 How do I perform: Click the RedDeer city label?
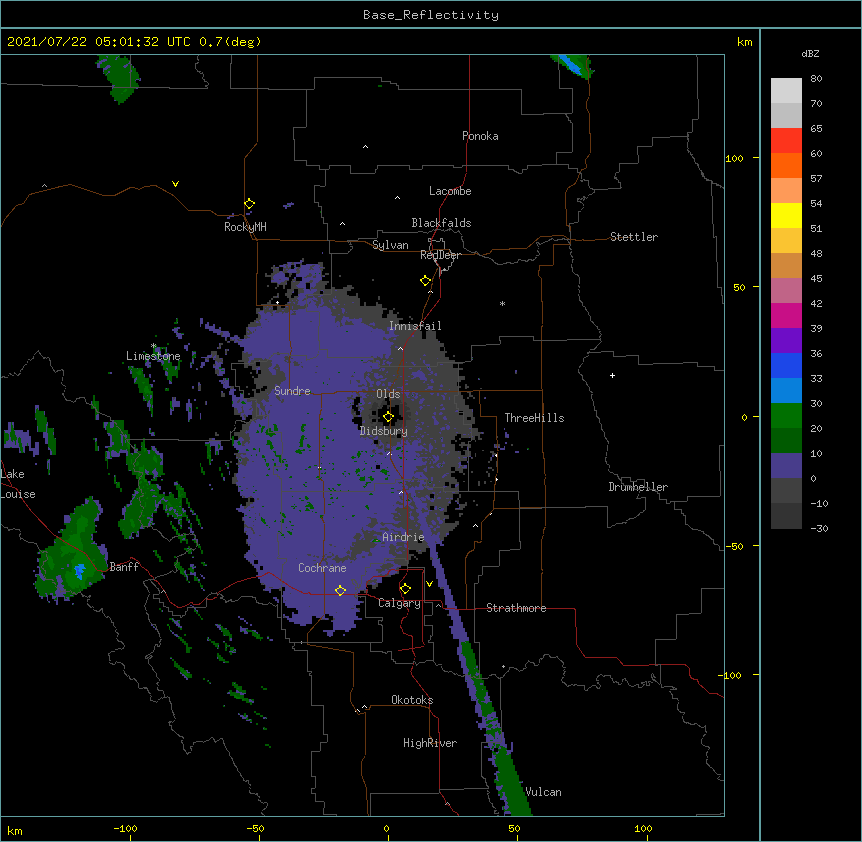point(440,255)
